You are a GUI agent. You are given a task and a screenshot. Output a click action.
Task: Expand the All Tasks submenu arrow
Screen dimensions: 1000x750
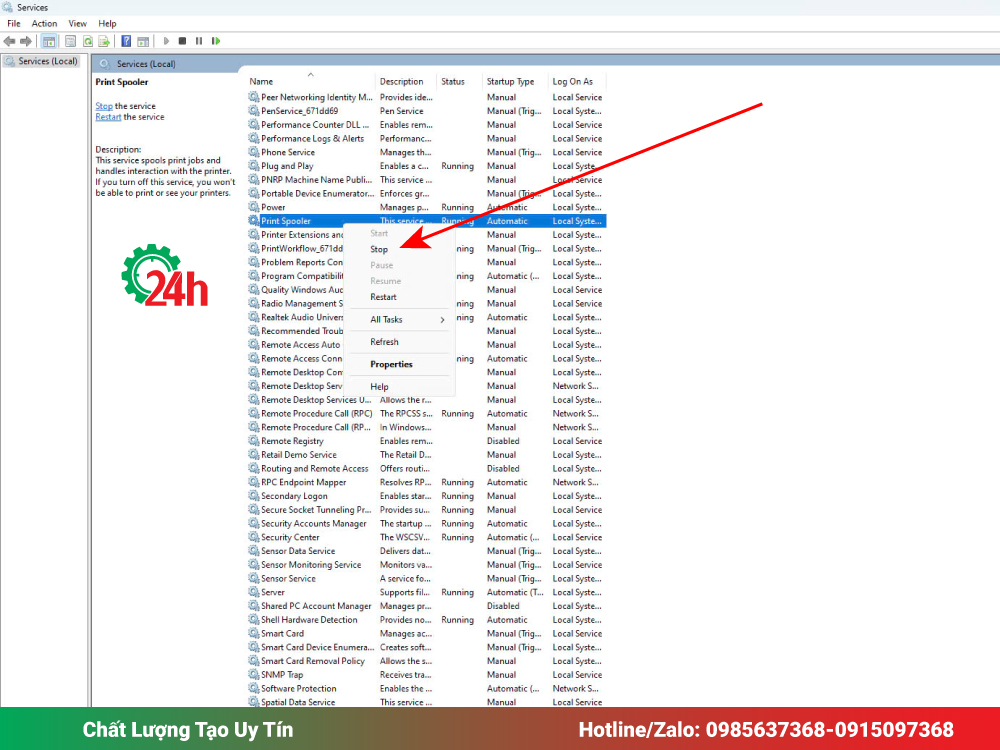pos(442,320)
